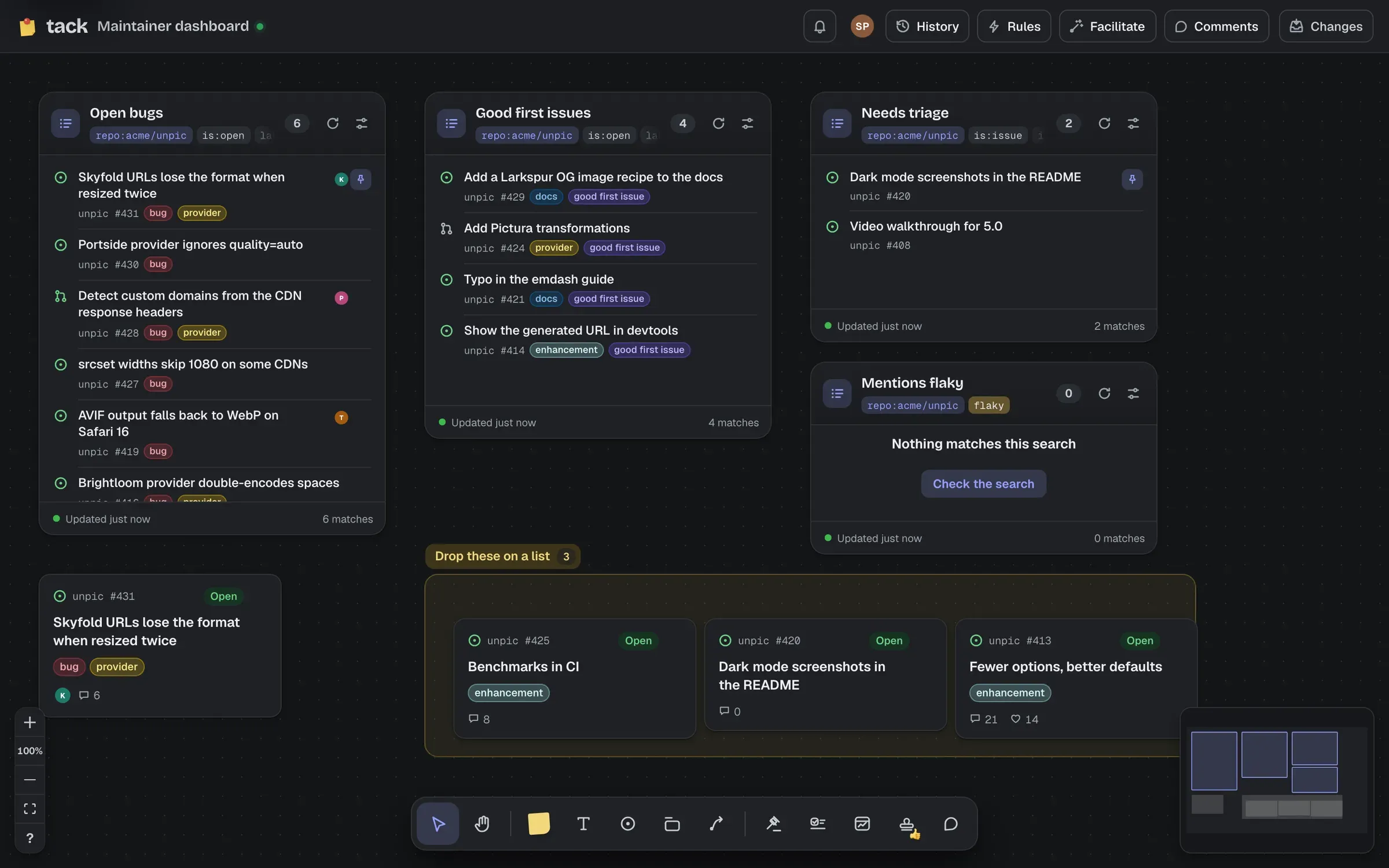
Task: Open filter settings for Open bugs
Action: [362, 123]
